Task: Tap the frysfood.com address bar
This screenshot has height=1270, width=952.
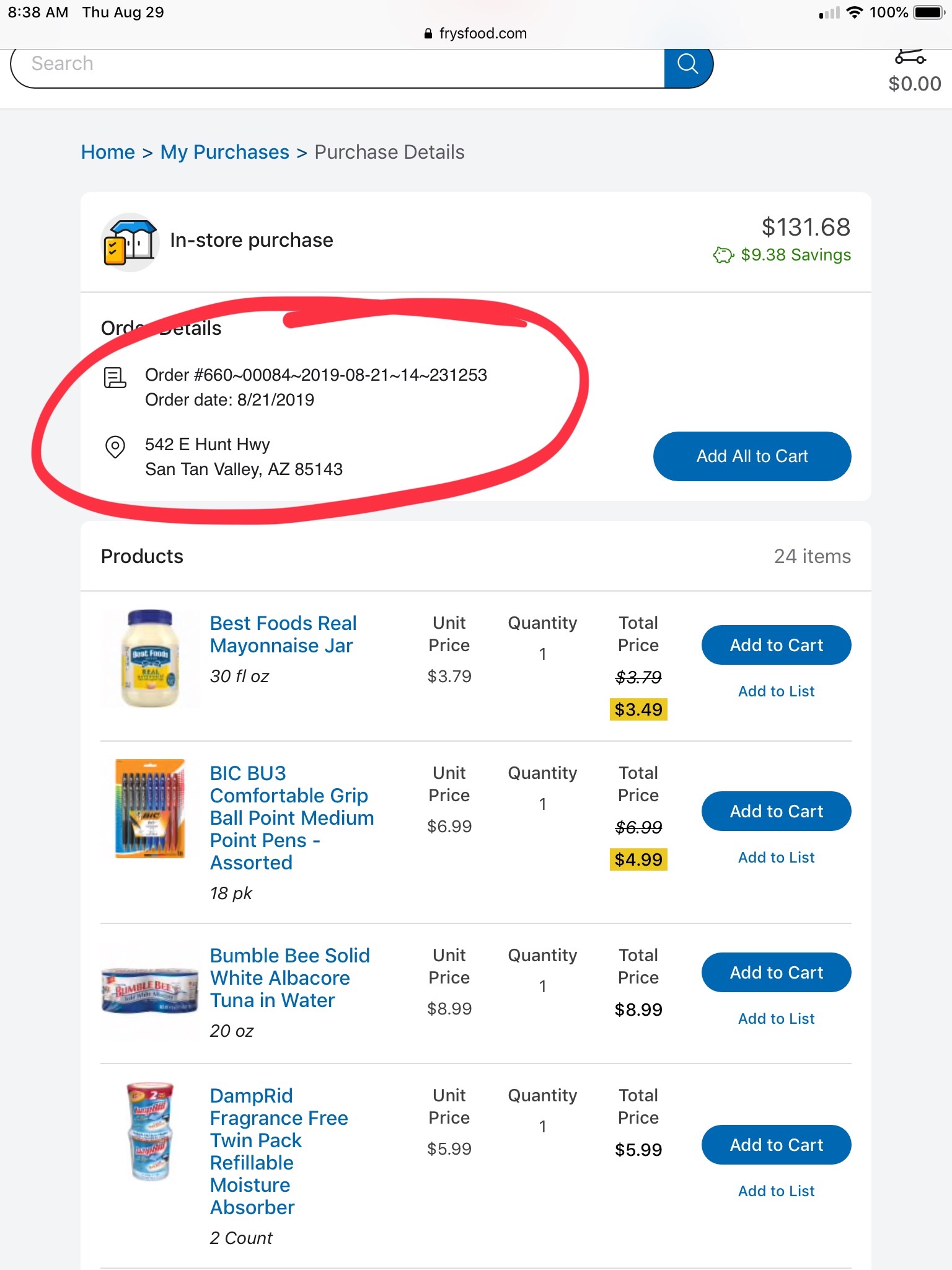Action: 476,33
